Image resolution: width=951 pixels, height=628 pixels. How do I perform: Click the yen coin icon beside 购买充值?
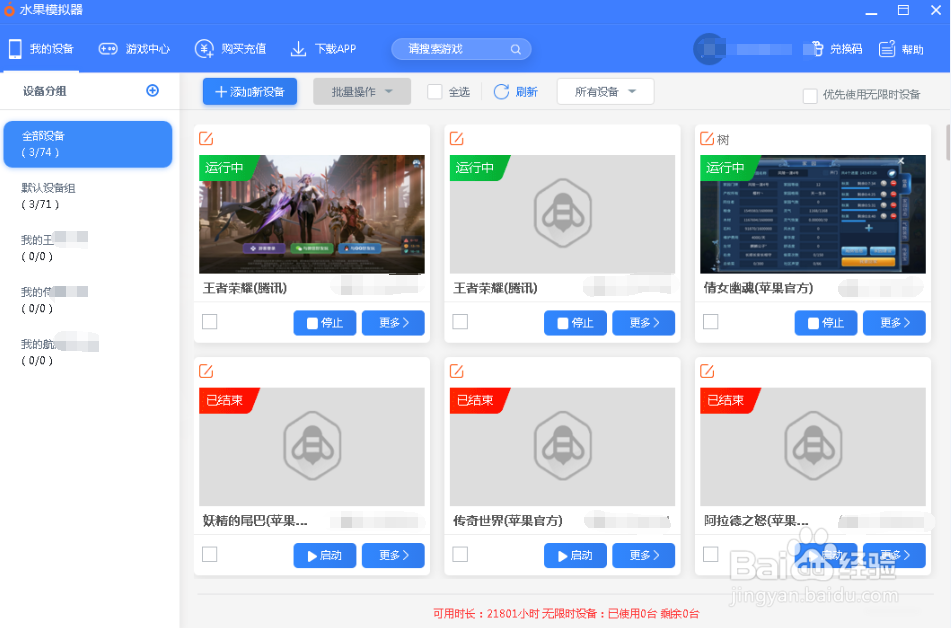[x=204, y=49]
